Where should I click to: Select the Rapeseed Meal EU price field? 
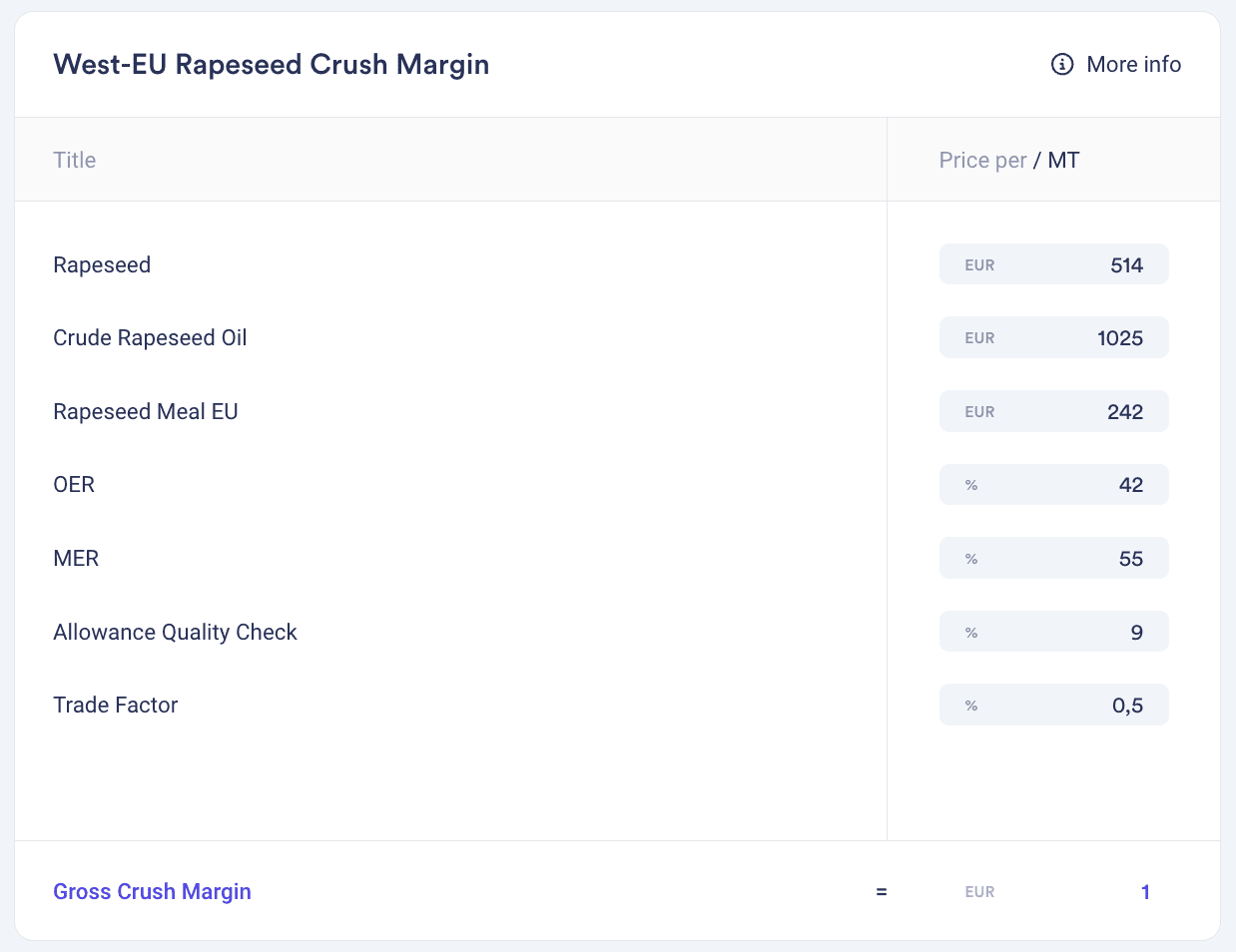1054,411
